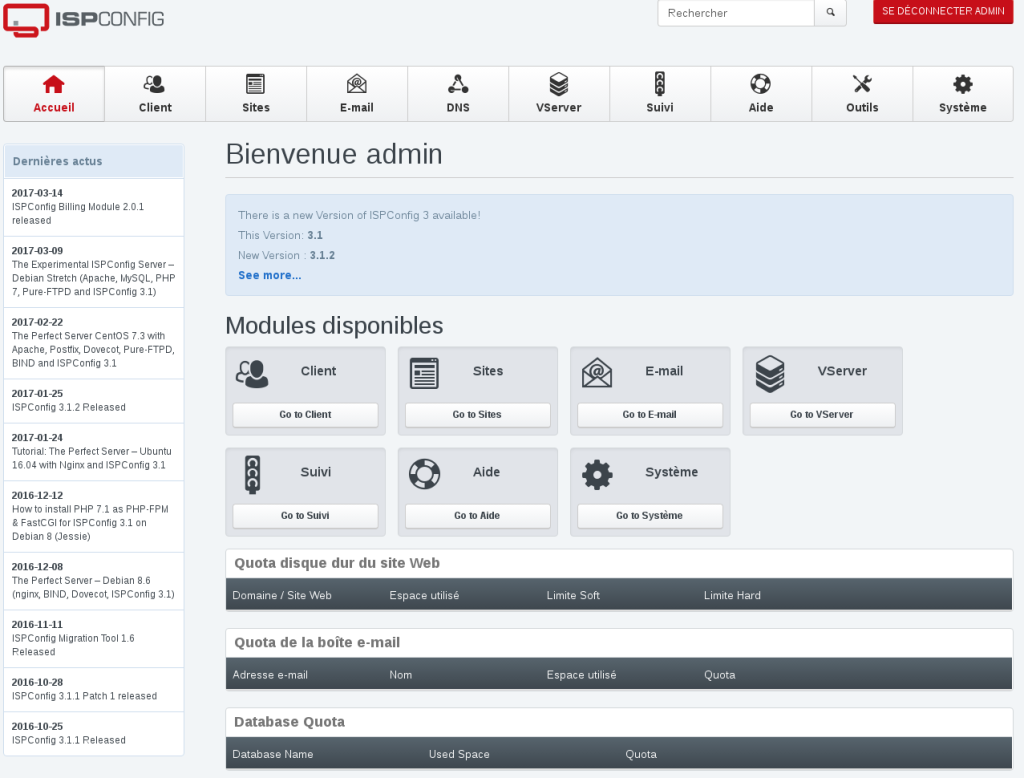The height and width of the screenshot is (778, 1024).
Task: Click the Go to Client button
Action: 305,415
